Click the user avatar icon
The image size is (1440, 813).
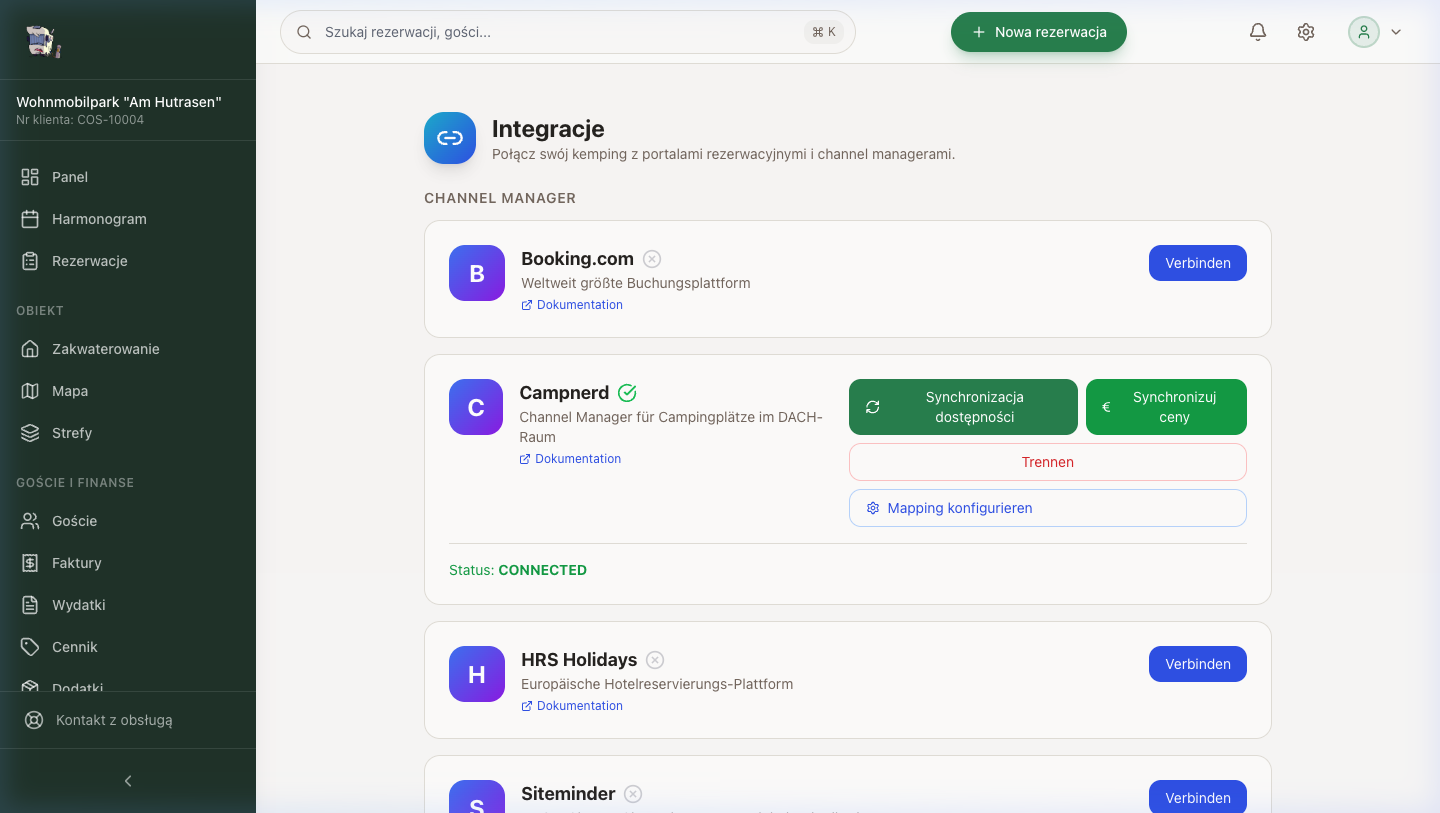[x=1364, y=32]
